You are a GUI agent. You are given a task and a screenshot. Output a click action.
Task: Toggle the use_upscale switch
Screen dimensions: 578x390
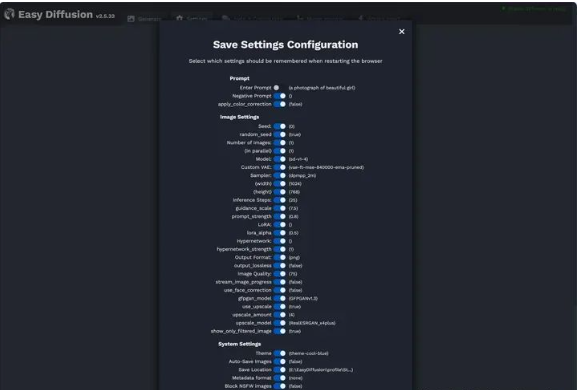(279, 307)
